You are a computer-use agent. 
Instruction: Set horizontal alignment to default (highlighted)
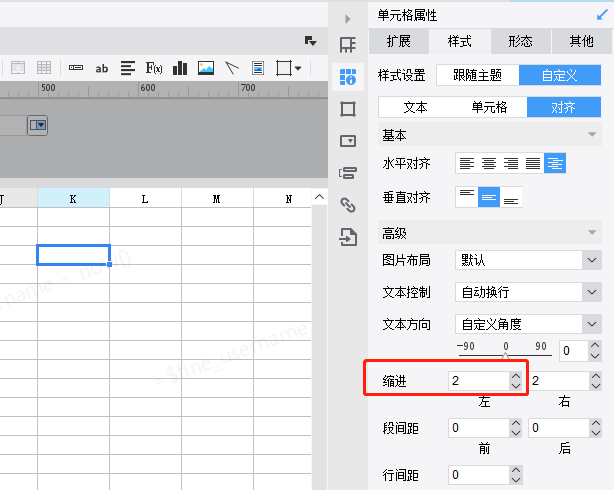[555, 163]
